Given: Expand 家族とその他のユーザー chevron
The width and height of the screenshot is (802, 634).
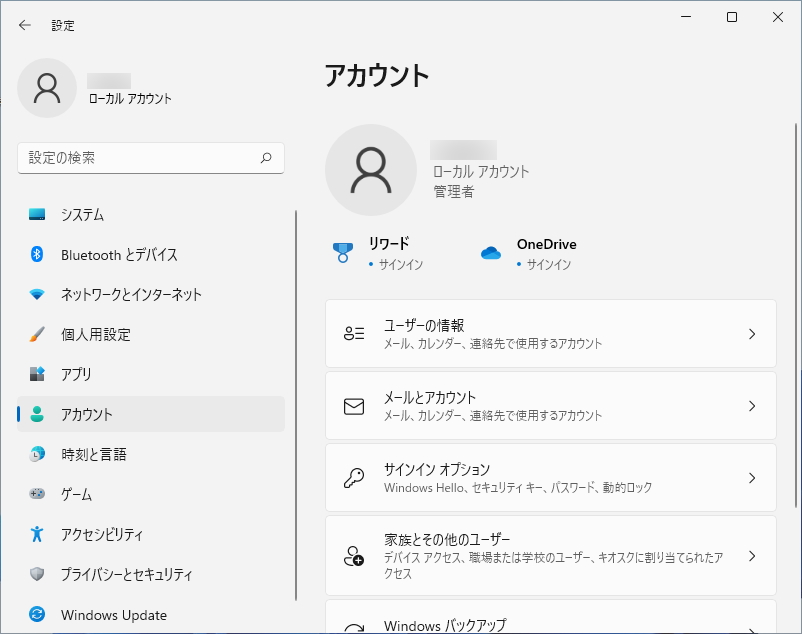Looking at the screenshot, I should pyautogui.click(x=752, y=556).
